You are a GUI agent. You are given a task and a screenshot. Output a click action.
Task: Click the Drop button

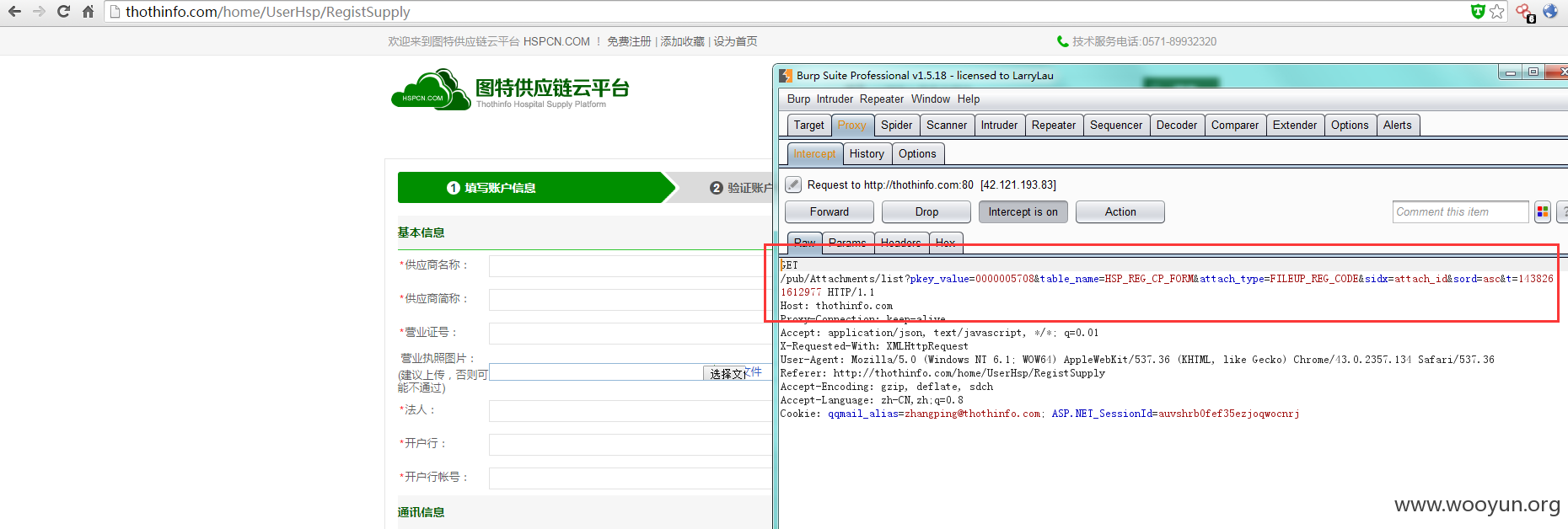tap(926, 212)
